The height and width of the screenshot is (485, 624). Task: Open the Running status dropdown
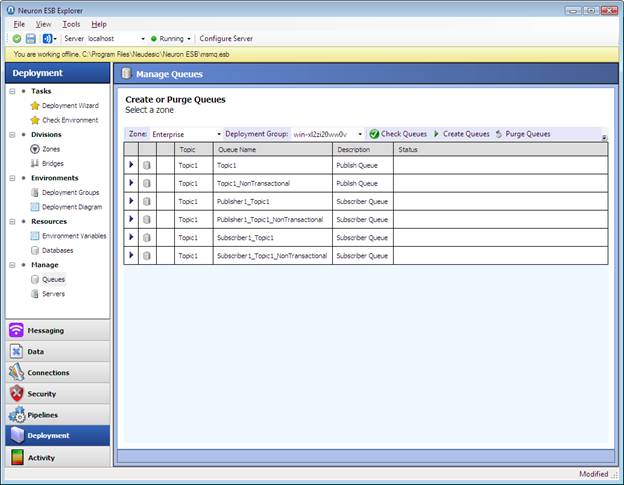coord(189,39)
